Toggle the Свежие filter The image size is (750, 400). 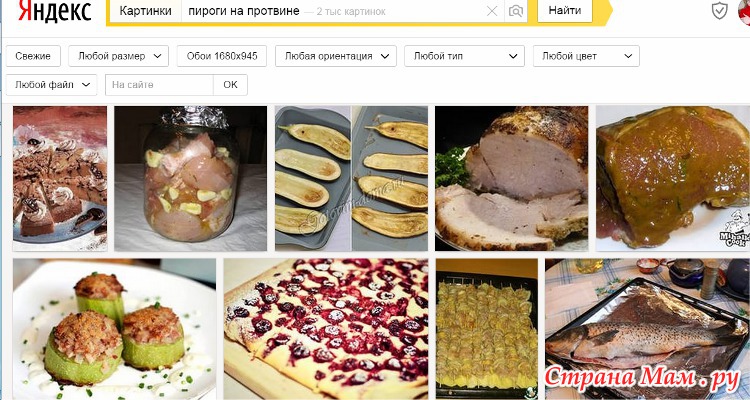pyautogui.click(x=33, y=56)
